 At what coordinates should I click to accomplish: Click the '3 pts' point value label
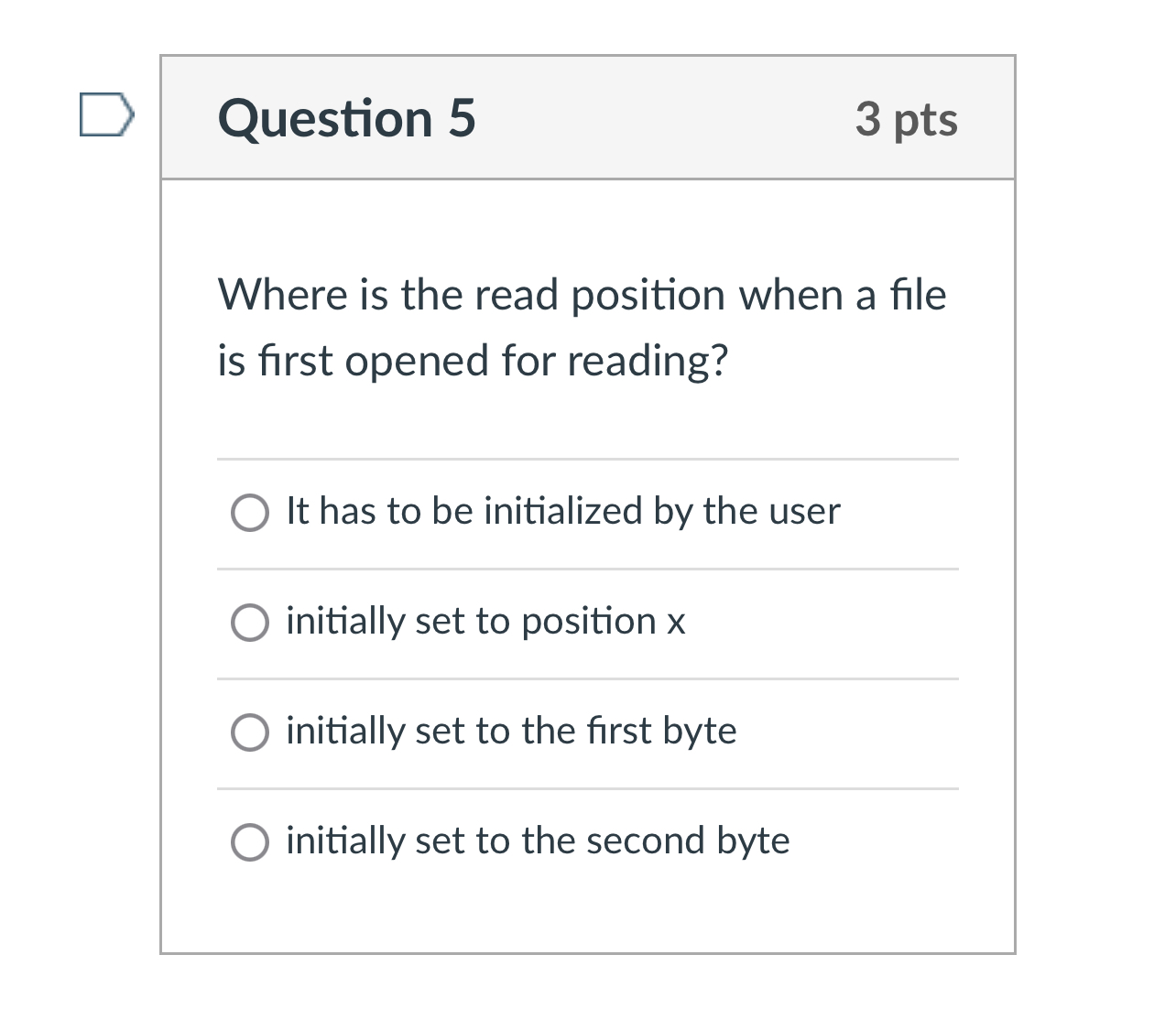point(906,118)
